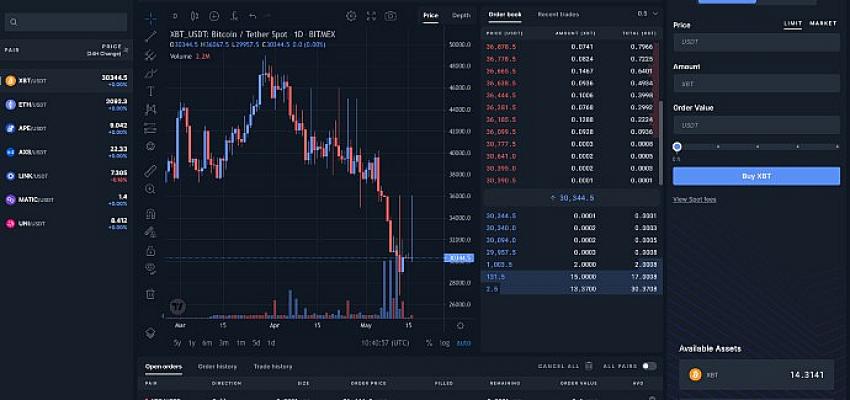Select the text annotation tool
The width and height of the screenshot is (850, 400).
pos(150,91)
